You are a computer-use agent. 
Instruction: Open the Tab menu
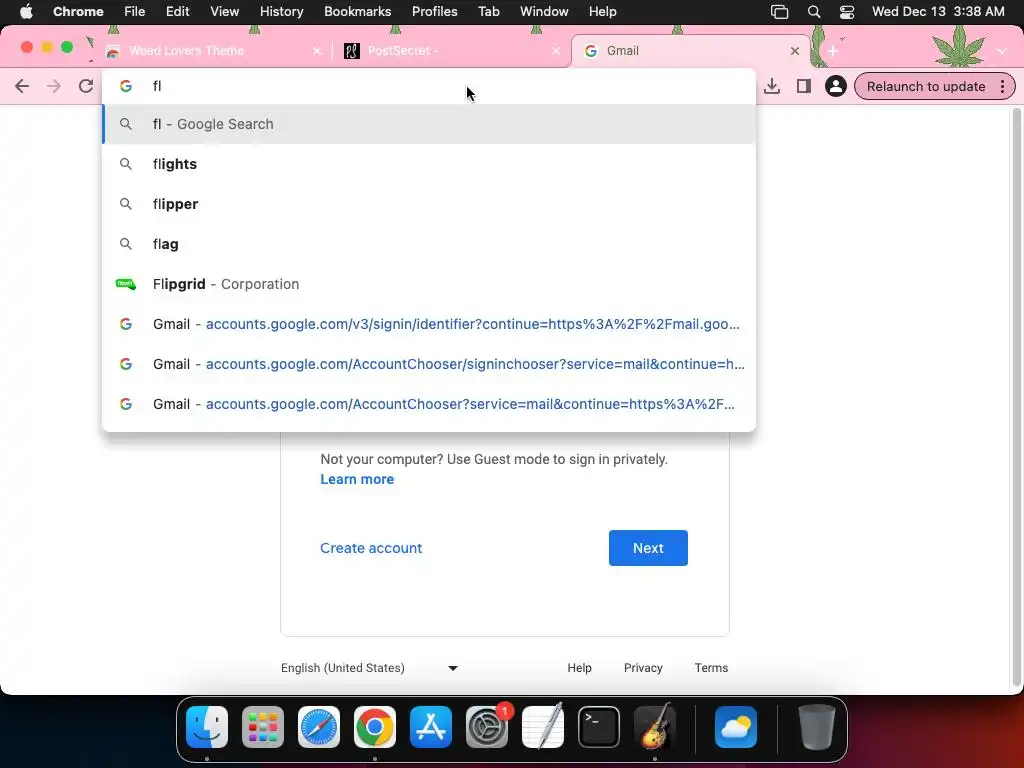pos(488,12)
